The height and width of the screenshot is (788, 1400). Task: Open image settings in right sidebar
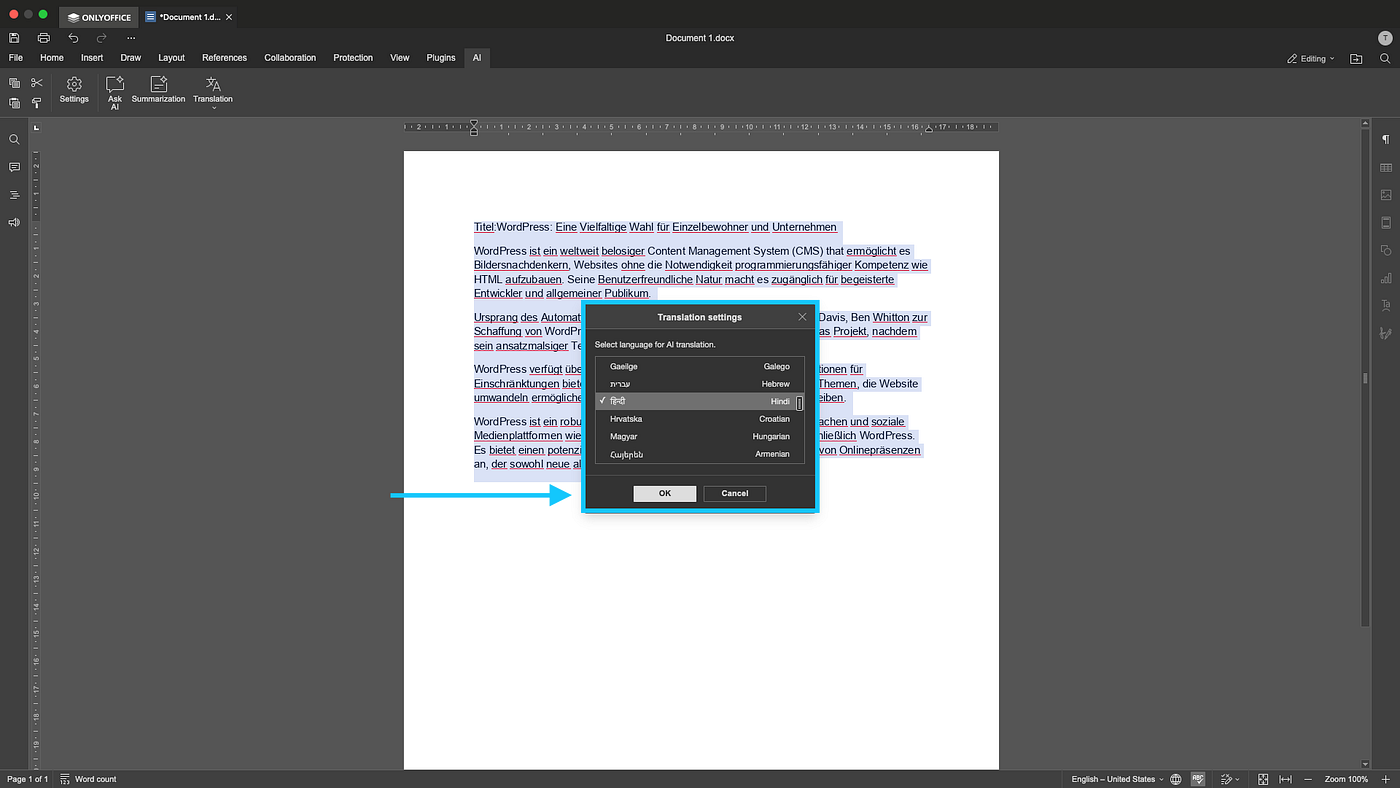pos(1386,195)
